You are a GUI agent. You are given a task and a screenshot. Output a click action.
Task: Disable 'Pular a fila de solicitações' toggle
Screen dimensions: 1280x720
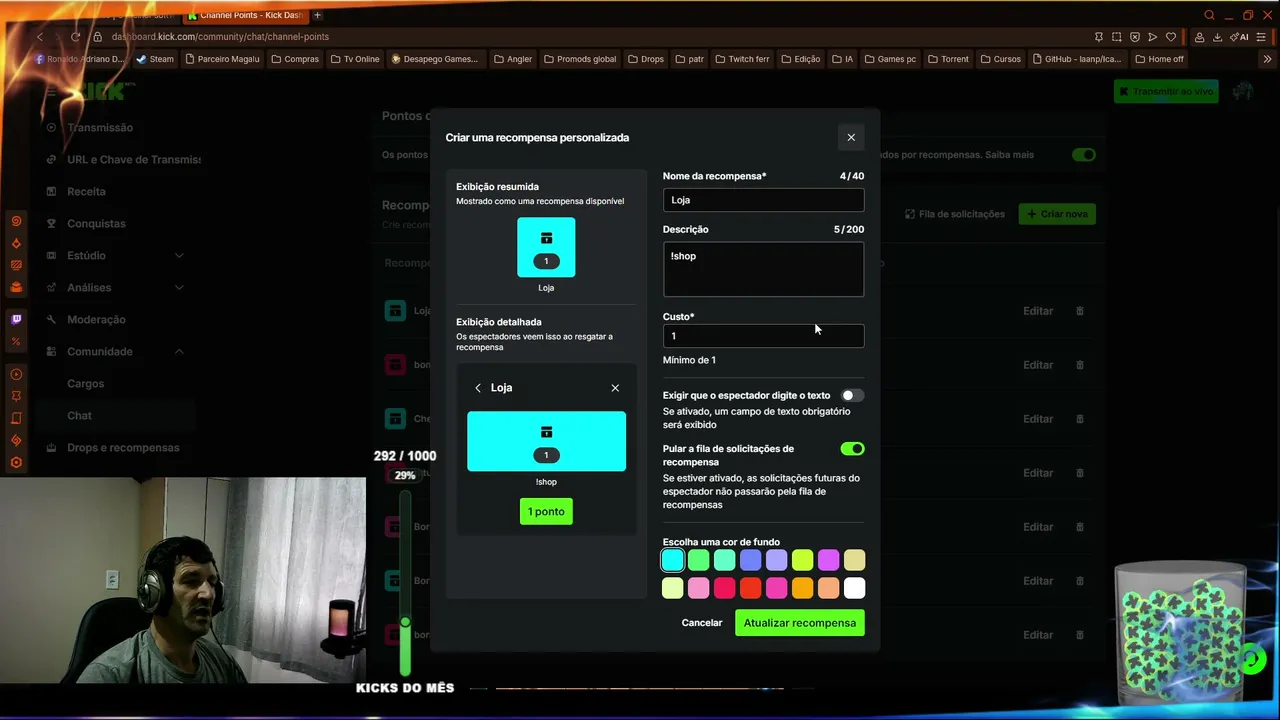point(852,449)
